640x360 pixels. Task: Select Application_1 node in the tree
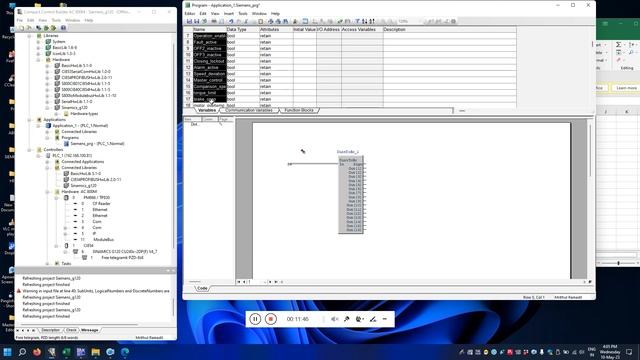click(x=80, y=126)
